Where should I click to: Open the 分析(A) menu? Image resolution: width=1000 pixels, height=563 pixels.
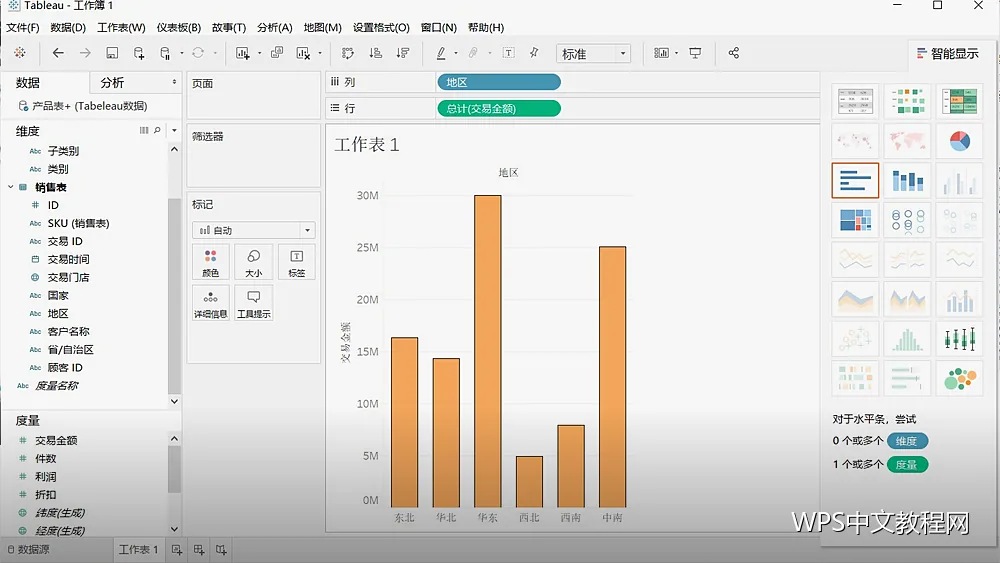pos(274,27)
